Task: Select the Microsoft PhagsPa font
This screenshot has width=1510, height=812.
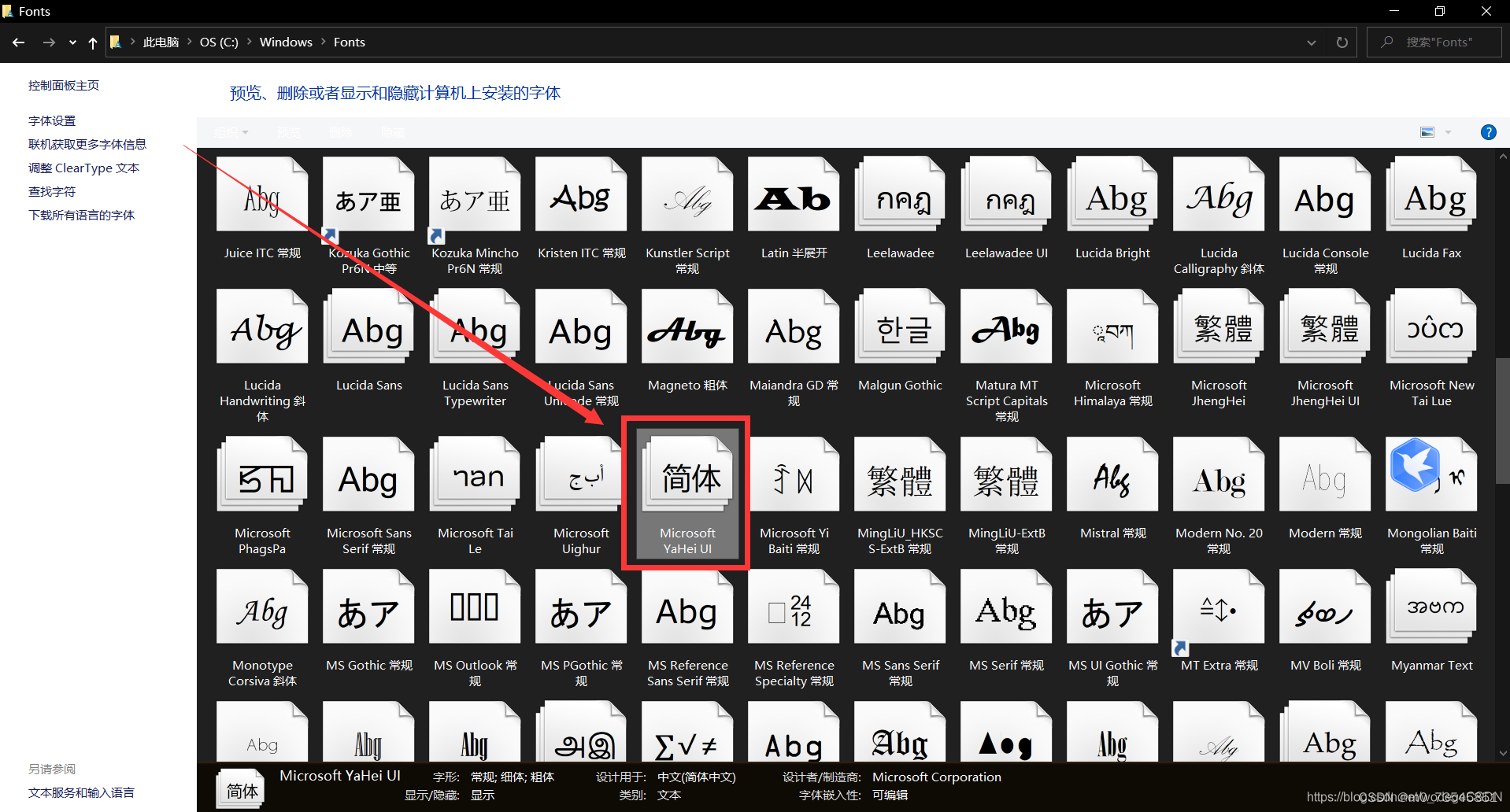Action: 262,496
